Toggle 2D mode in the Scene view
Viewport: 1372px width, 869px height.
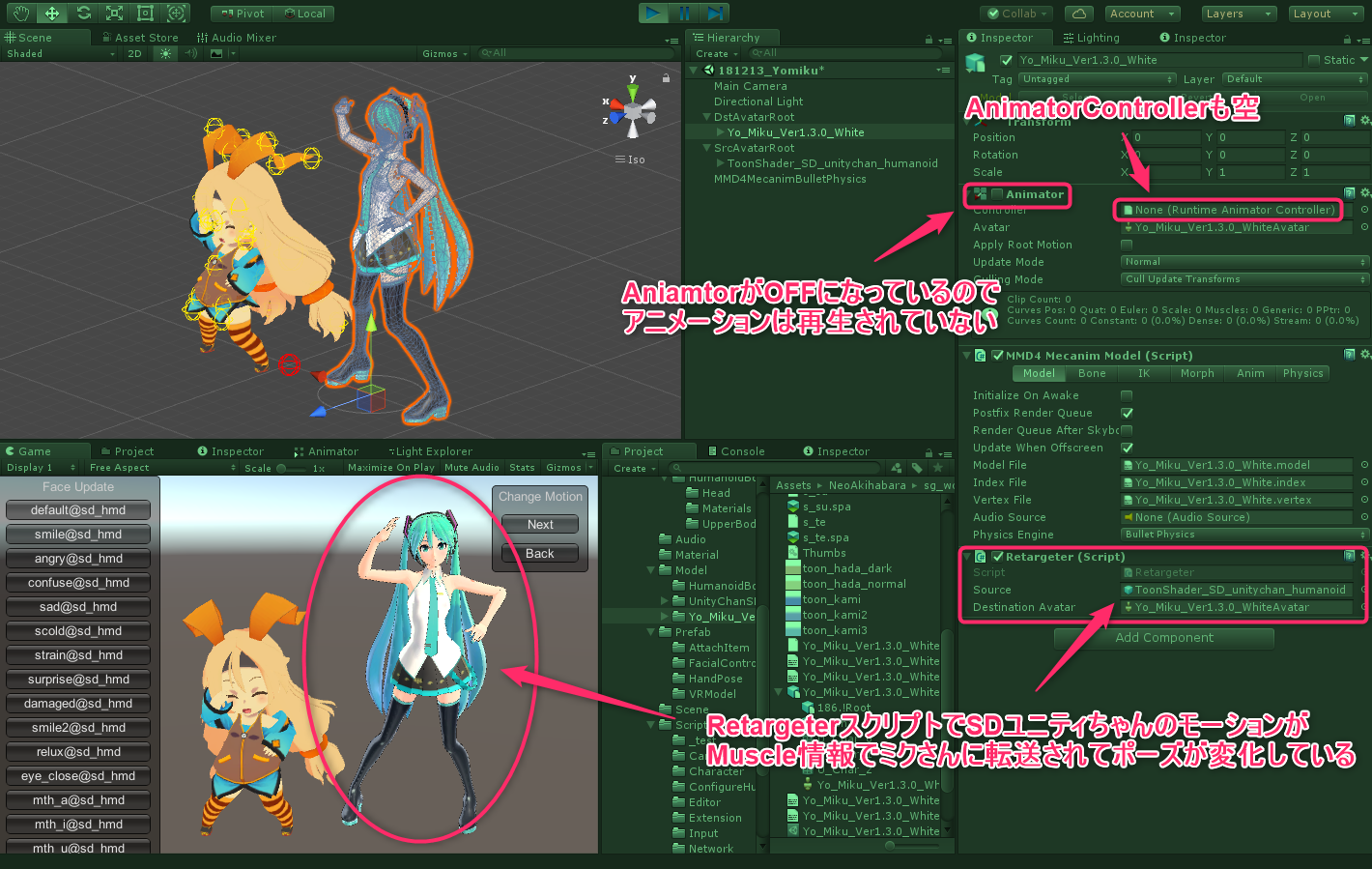[135, 53]
